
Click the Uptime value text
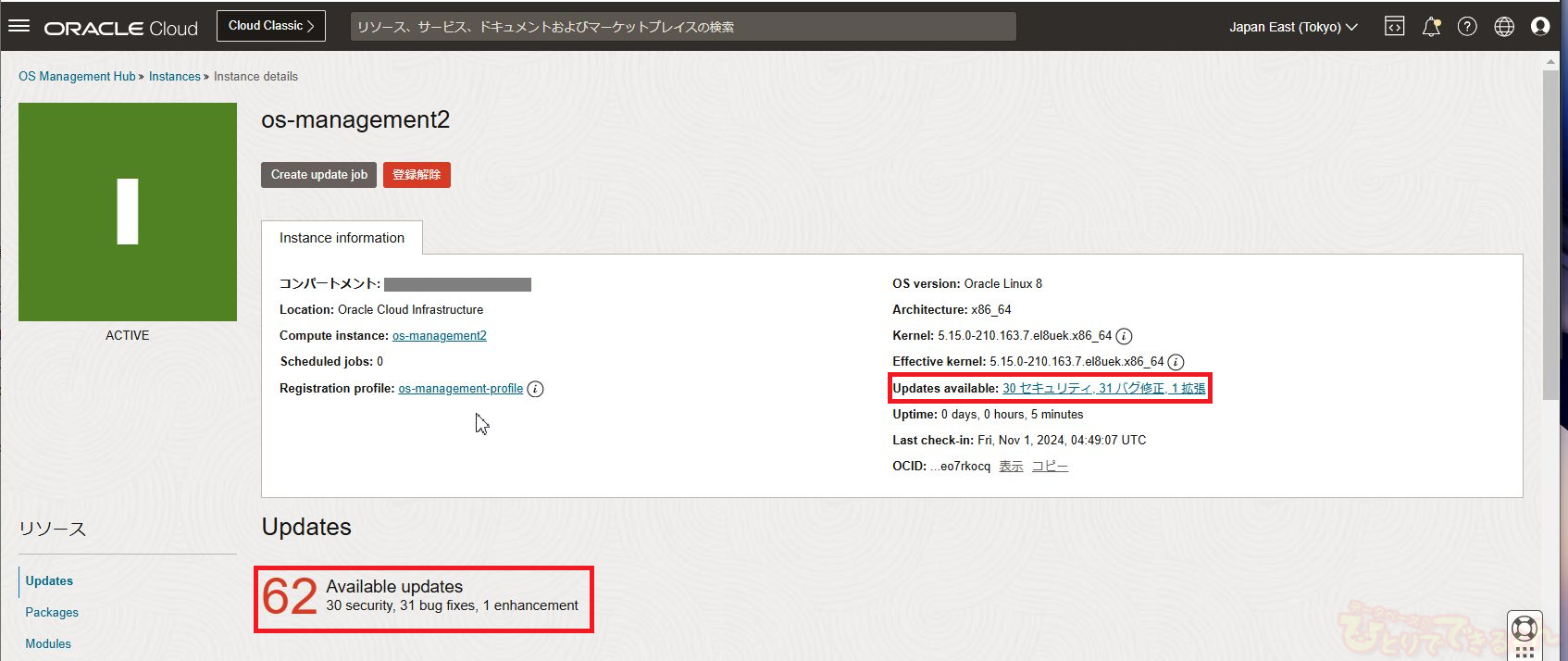[1012, 414]
